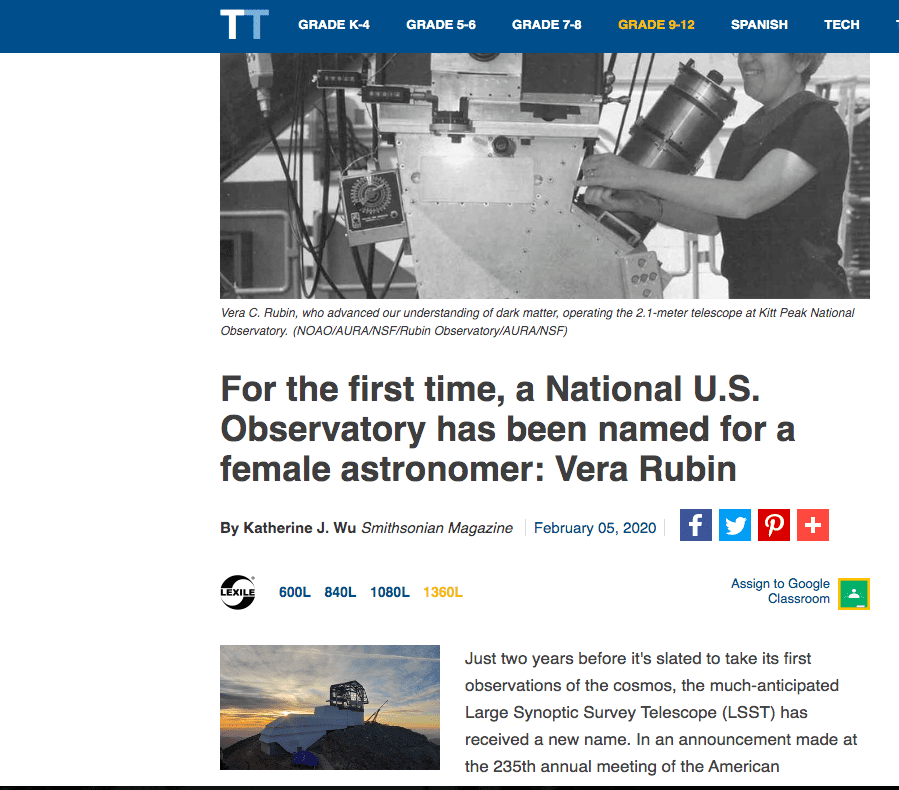Click the Vera Rubin telescope photo
The image size is (899, 790).
[x=545, y=175]
